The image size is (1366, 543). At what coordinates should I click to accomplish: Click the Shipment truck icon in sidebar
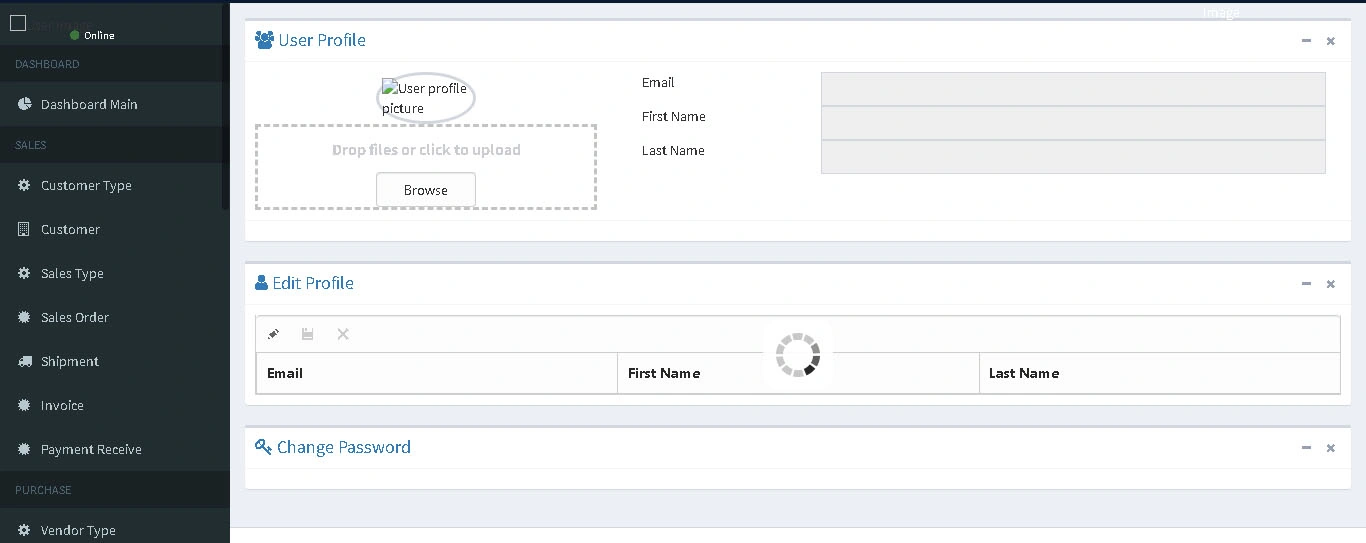click(x=24, y=361)
